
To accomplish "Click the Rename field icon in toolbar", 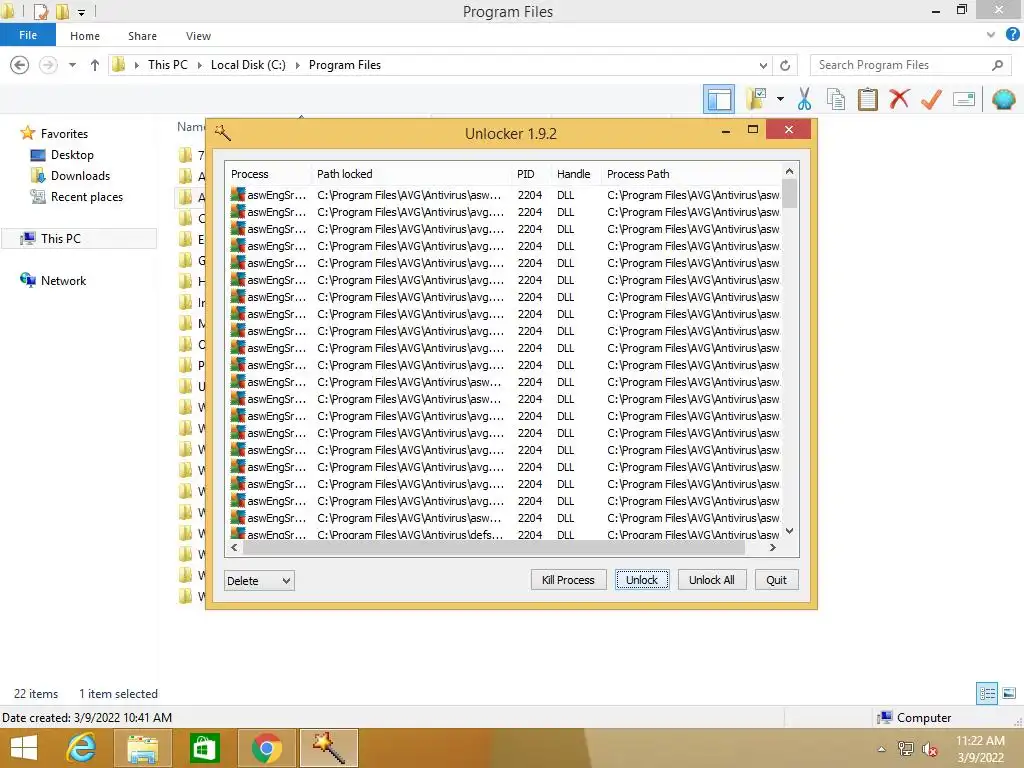I will coord(963,99).
